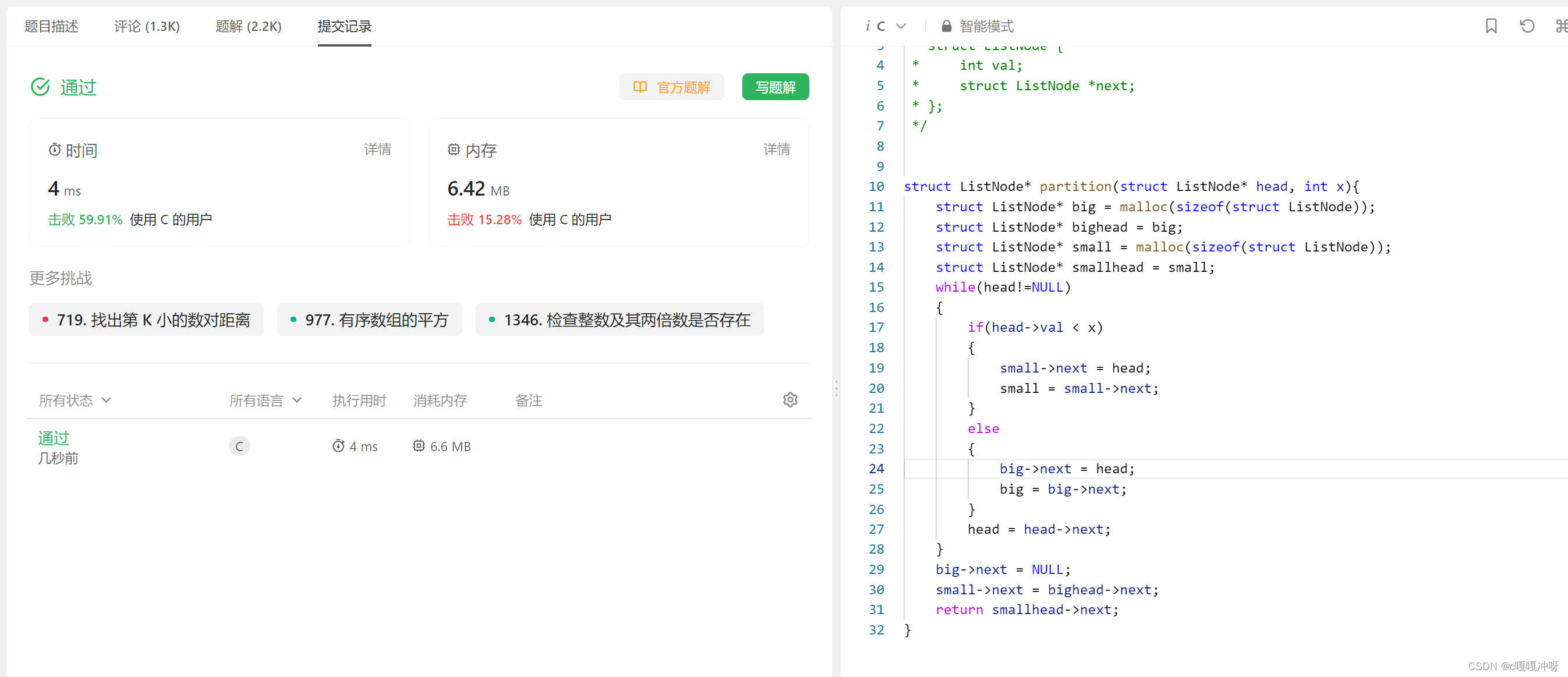Click the stopwatch icon next to 4 ms

coord(338,446)
